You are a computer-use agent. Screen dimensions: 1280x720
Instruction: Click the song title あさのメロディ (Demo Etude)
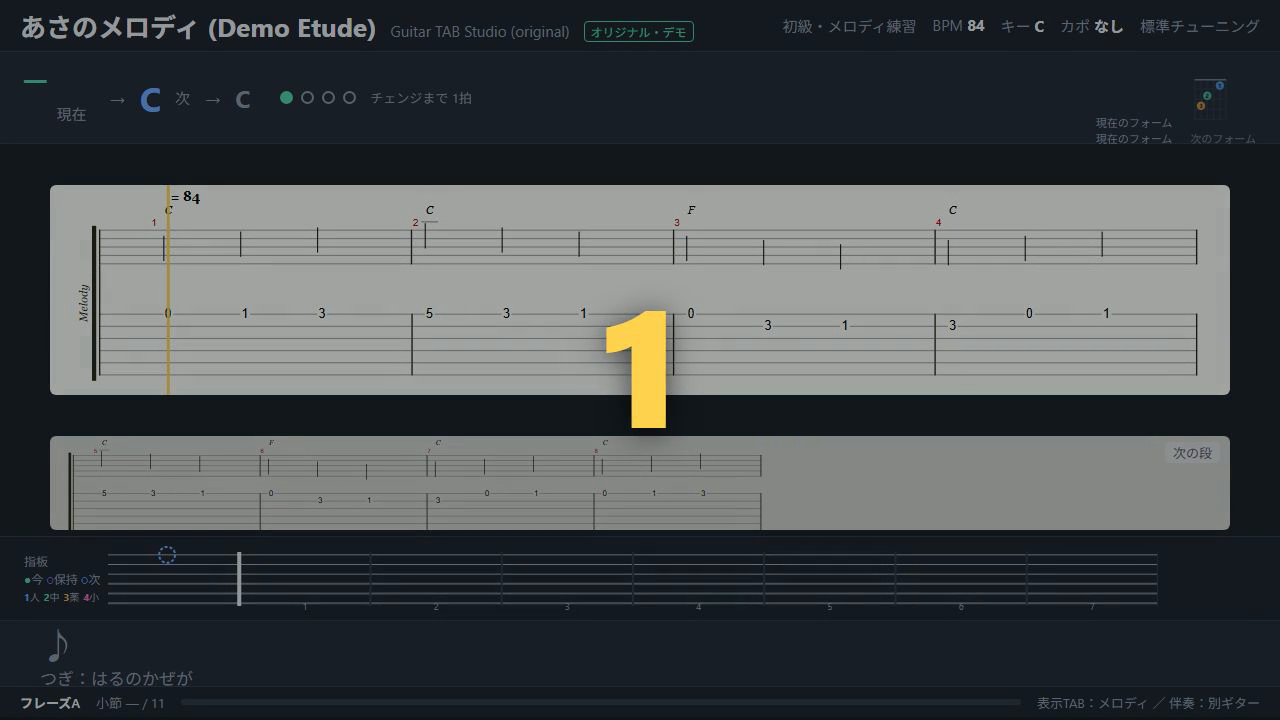pyautogui.click(x=198, y=28)
